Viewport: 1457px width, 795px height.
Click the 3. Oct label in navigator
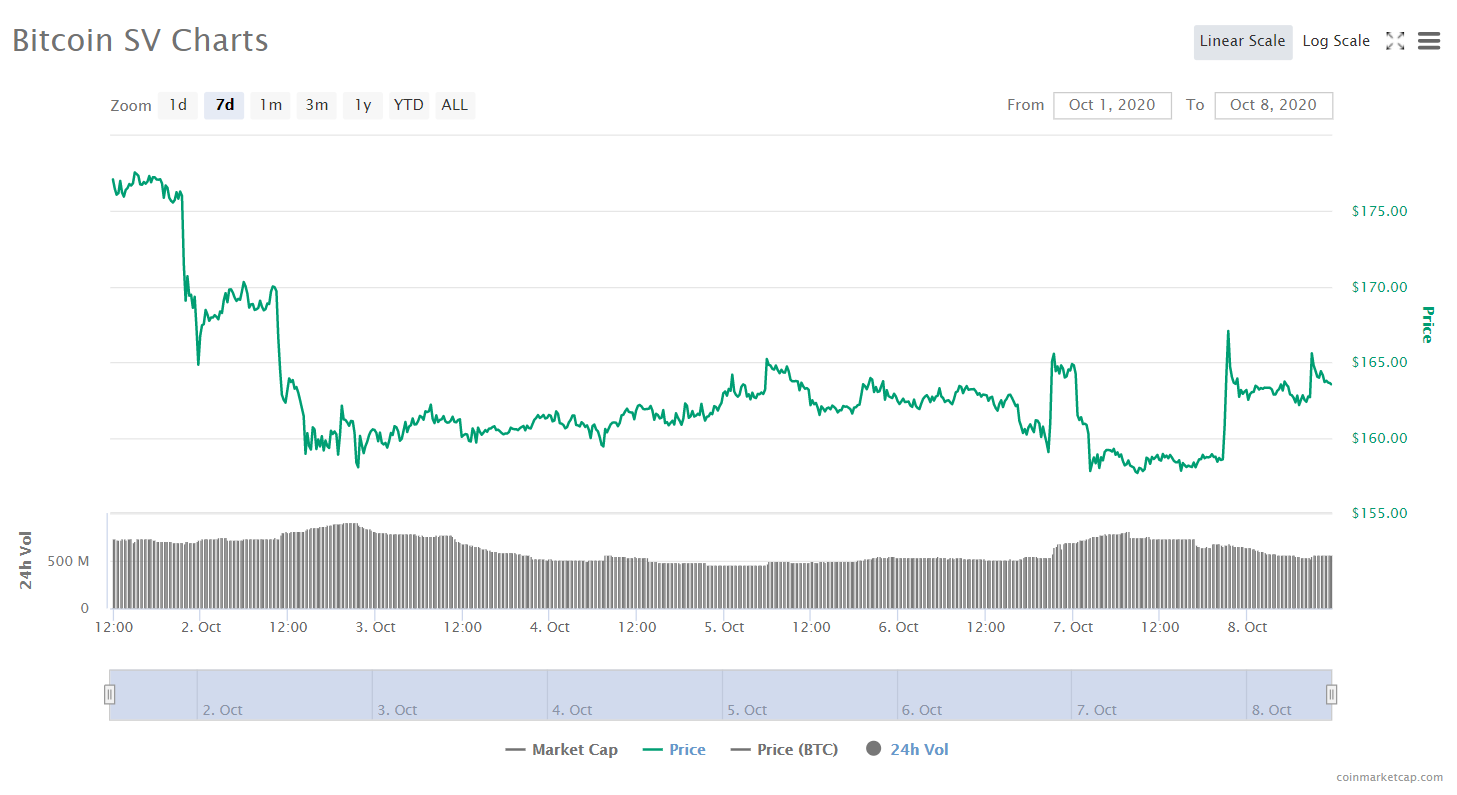pos(397,710)
